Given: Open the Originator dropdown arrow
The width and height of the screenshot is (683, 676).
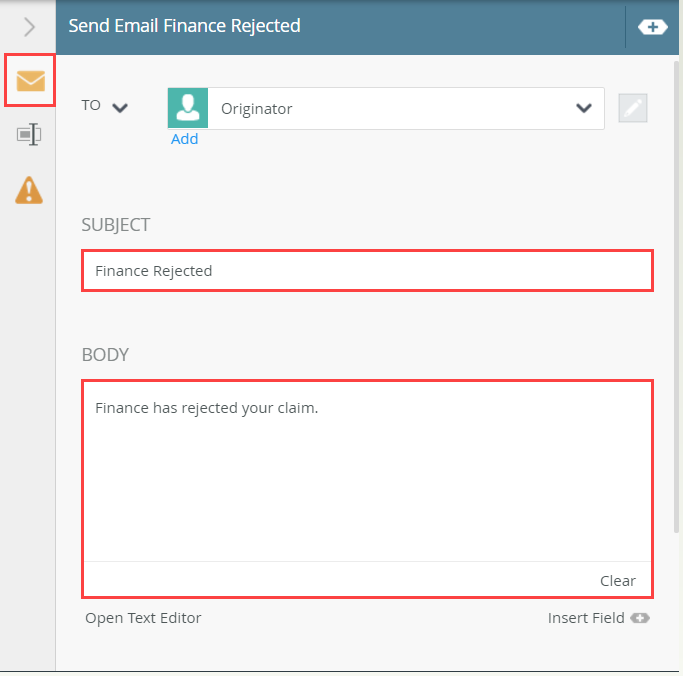Looking at the screenshot, I should (x=584, y=108).
